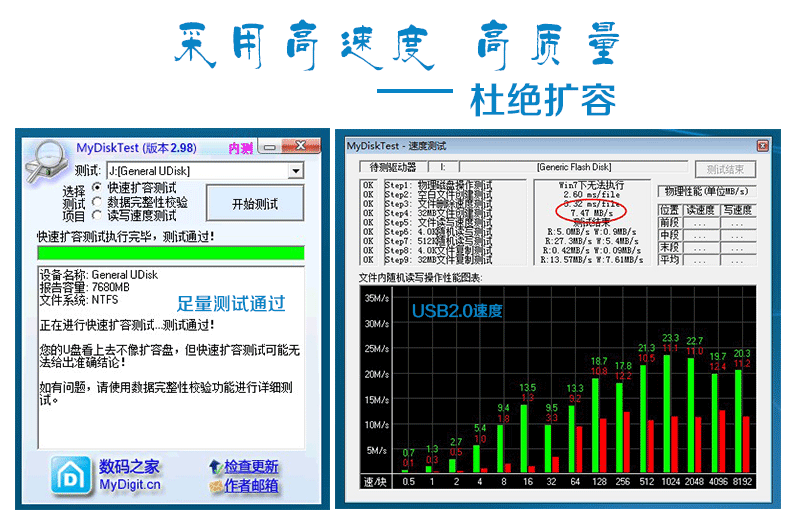Click the 检查更新 arrow icon
Screen dimensions: 790x530
click(216, 467)
